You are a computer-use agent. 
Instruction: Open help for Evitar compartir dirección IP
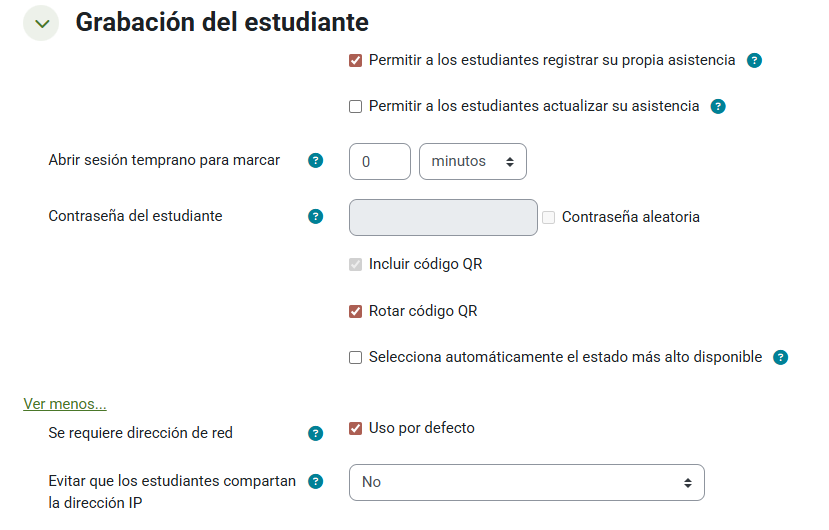click(x=316, y=482)
